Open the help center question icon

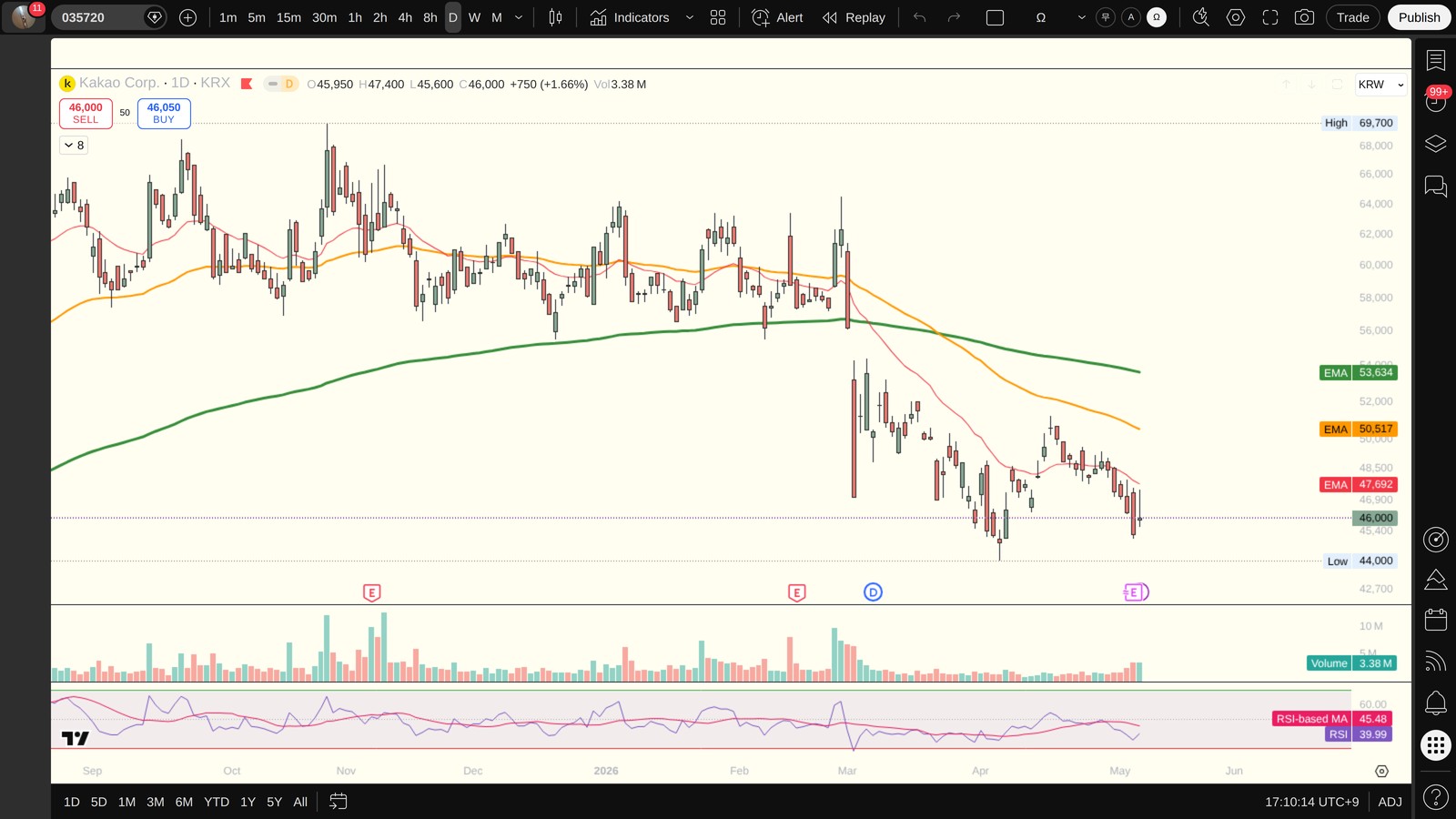1435,797
